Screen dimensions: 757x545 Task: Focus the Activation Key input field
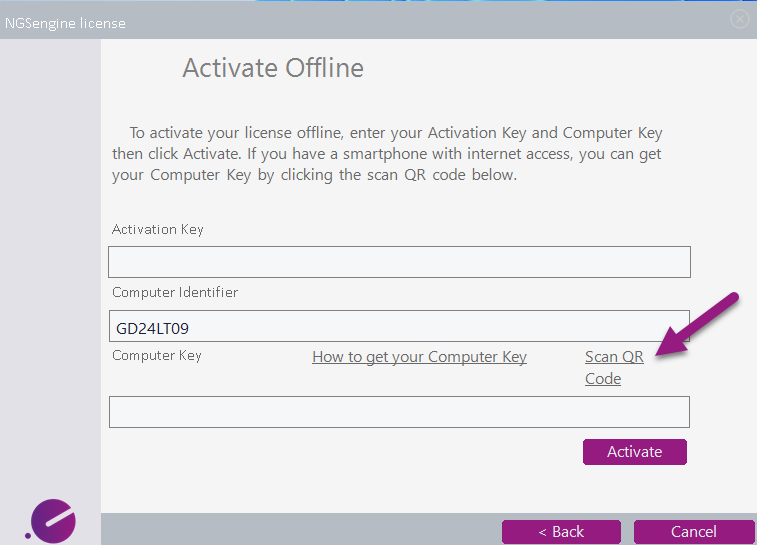tap(399, 262)
